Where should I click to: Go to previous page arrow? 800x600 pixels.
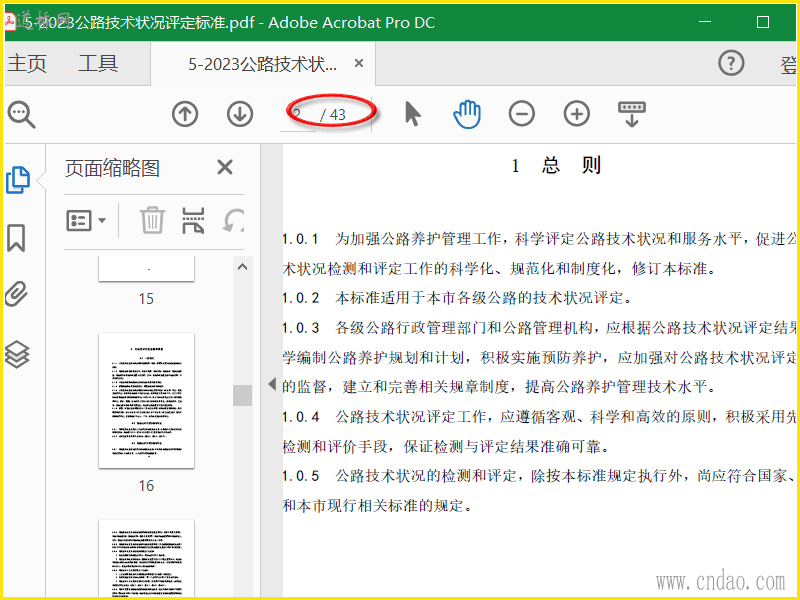185,114
